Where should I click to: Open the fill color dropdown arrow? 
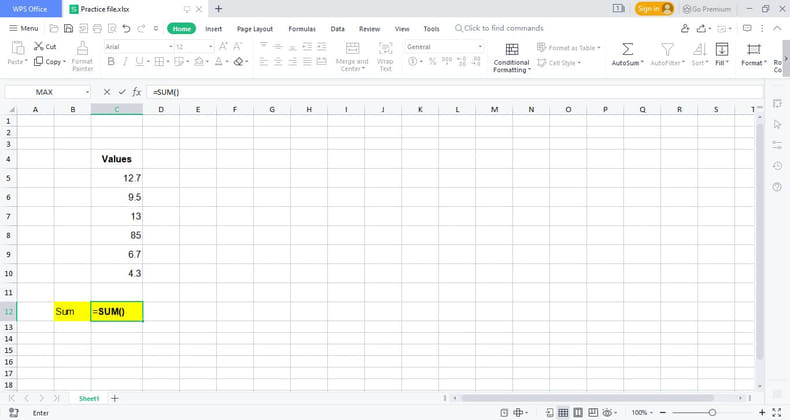click(207, 61)
